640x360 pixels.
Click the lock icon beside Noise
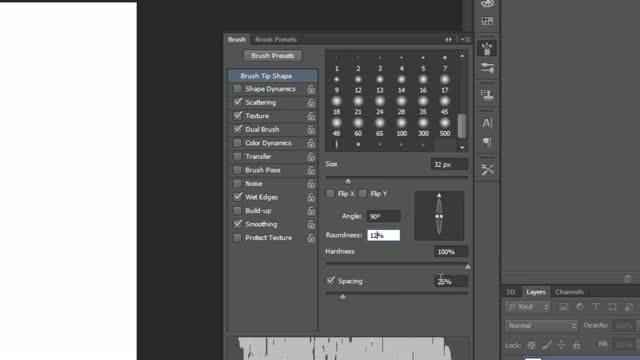pos(311,184)
